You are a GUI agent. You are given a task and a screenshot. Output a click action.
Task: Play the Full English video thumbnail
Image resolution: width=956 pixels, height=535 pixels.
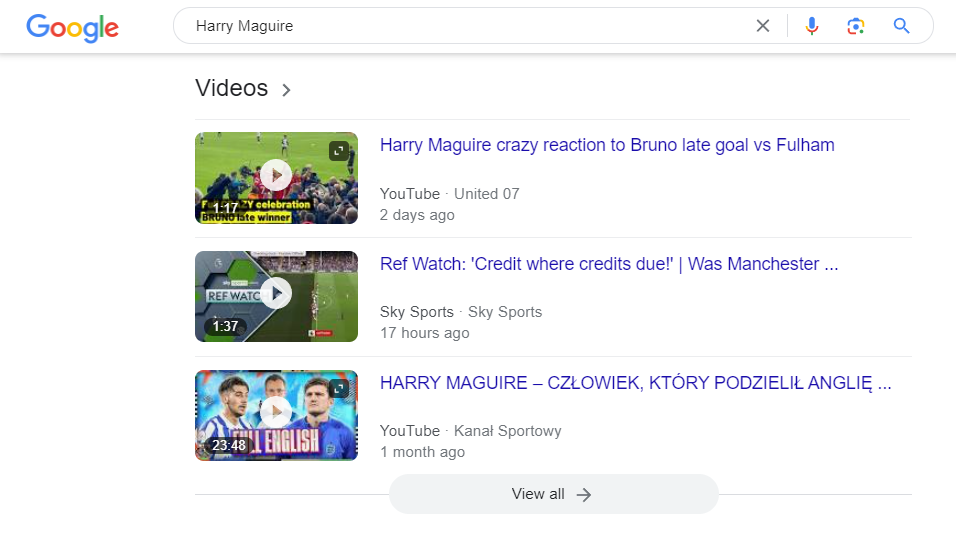[x=276, y=415]
